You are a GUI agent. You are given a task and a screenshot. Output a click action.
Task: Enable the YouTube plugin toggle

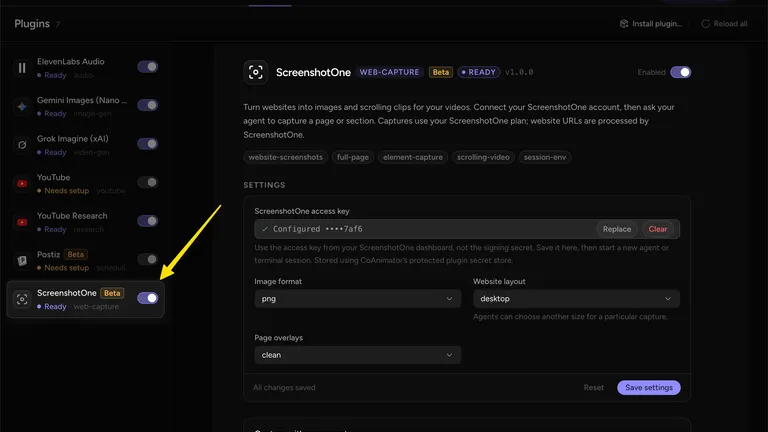(x=147, y=182)
